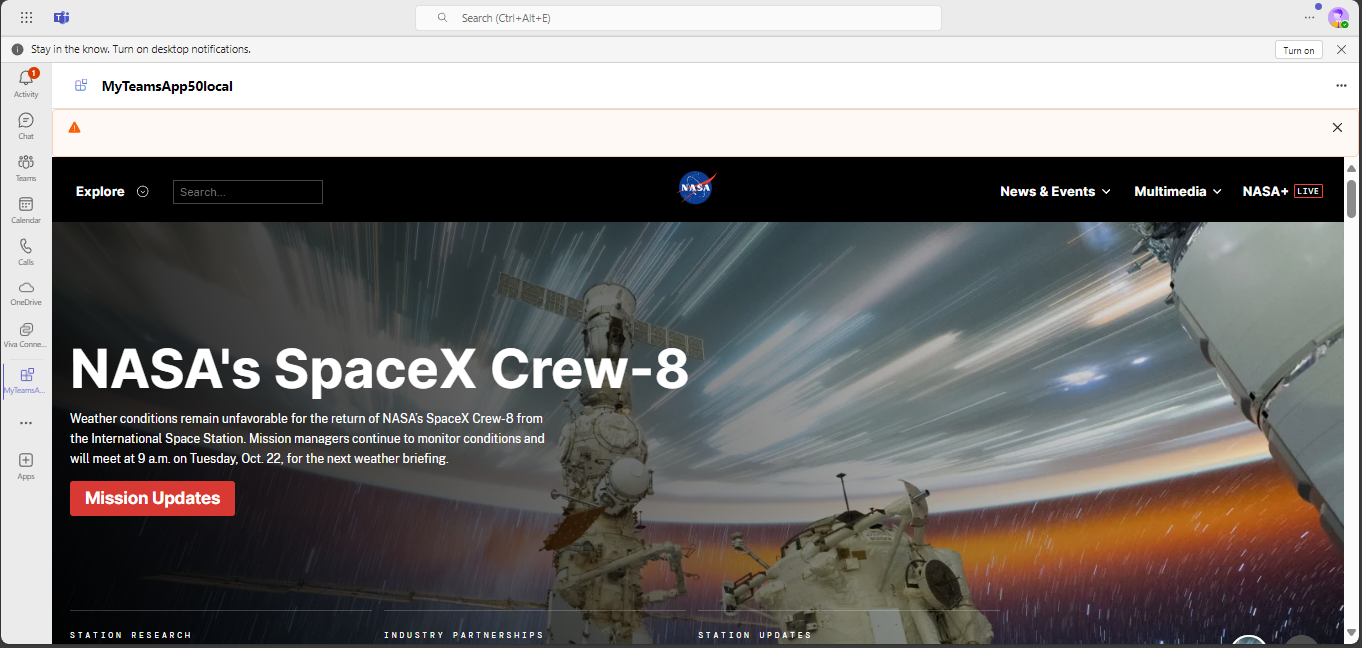Click the scrollbar down arrow
1362x648 pixels.
click(1352, 632)
